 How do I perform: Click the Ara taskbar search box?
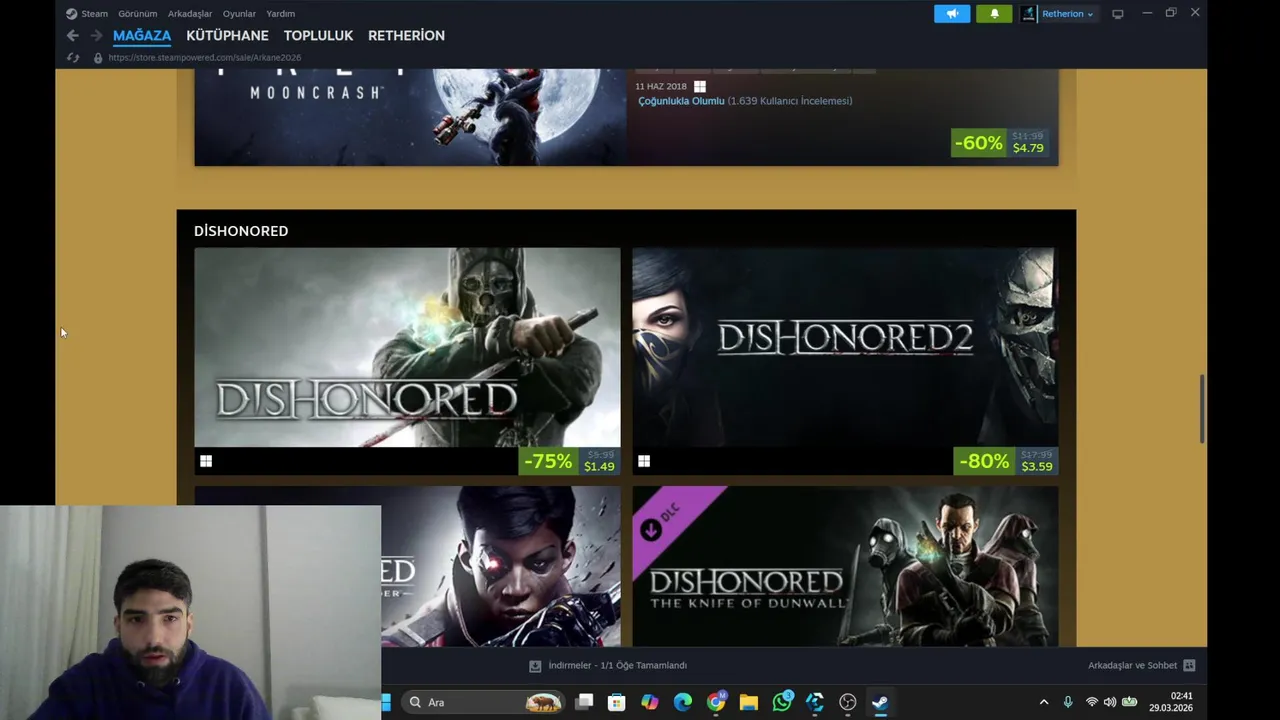[485, 702]
